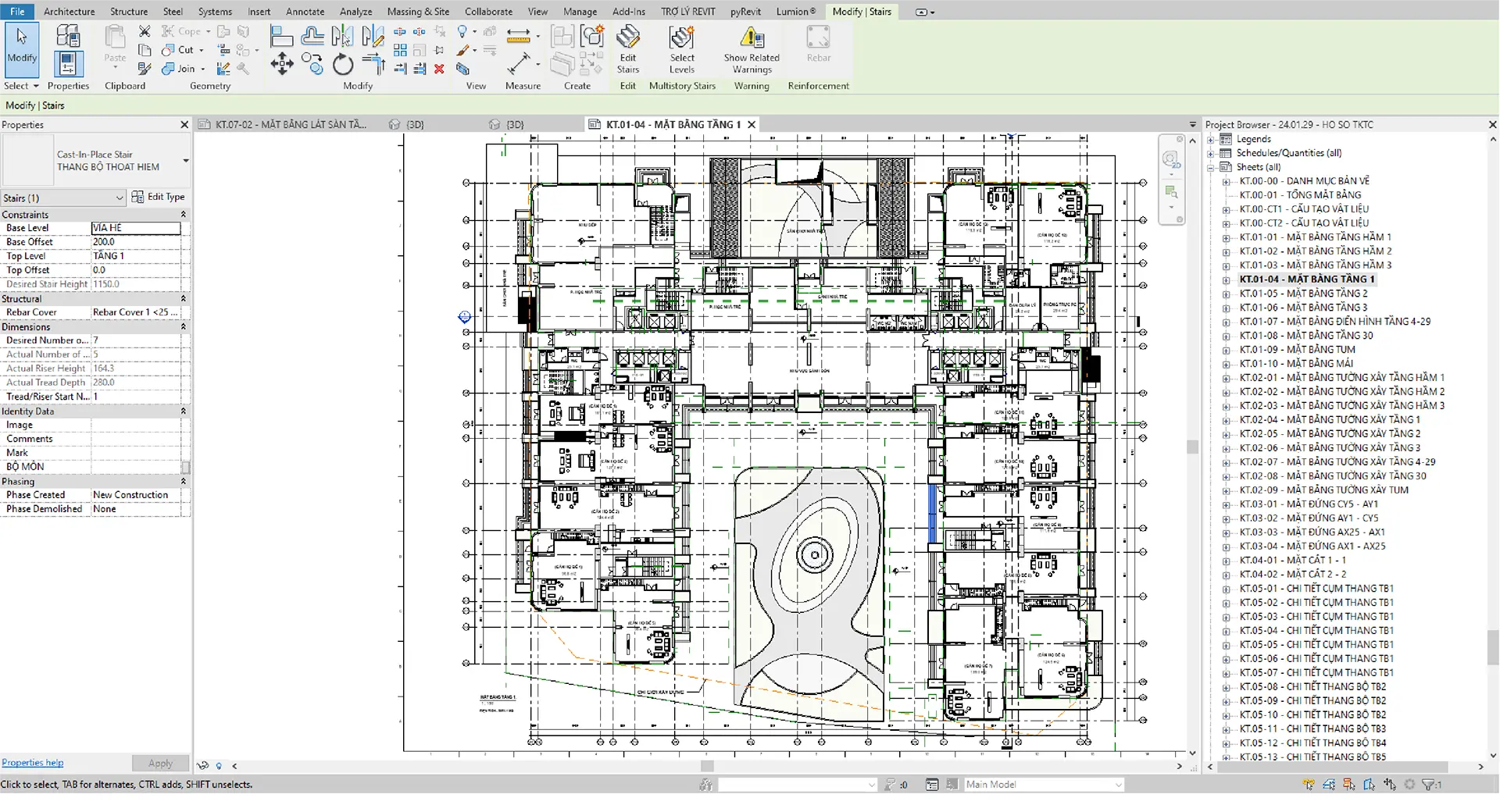Click the Join geometry tool
This screenshot has height=812, width=1500.
178,69
